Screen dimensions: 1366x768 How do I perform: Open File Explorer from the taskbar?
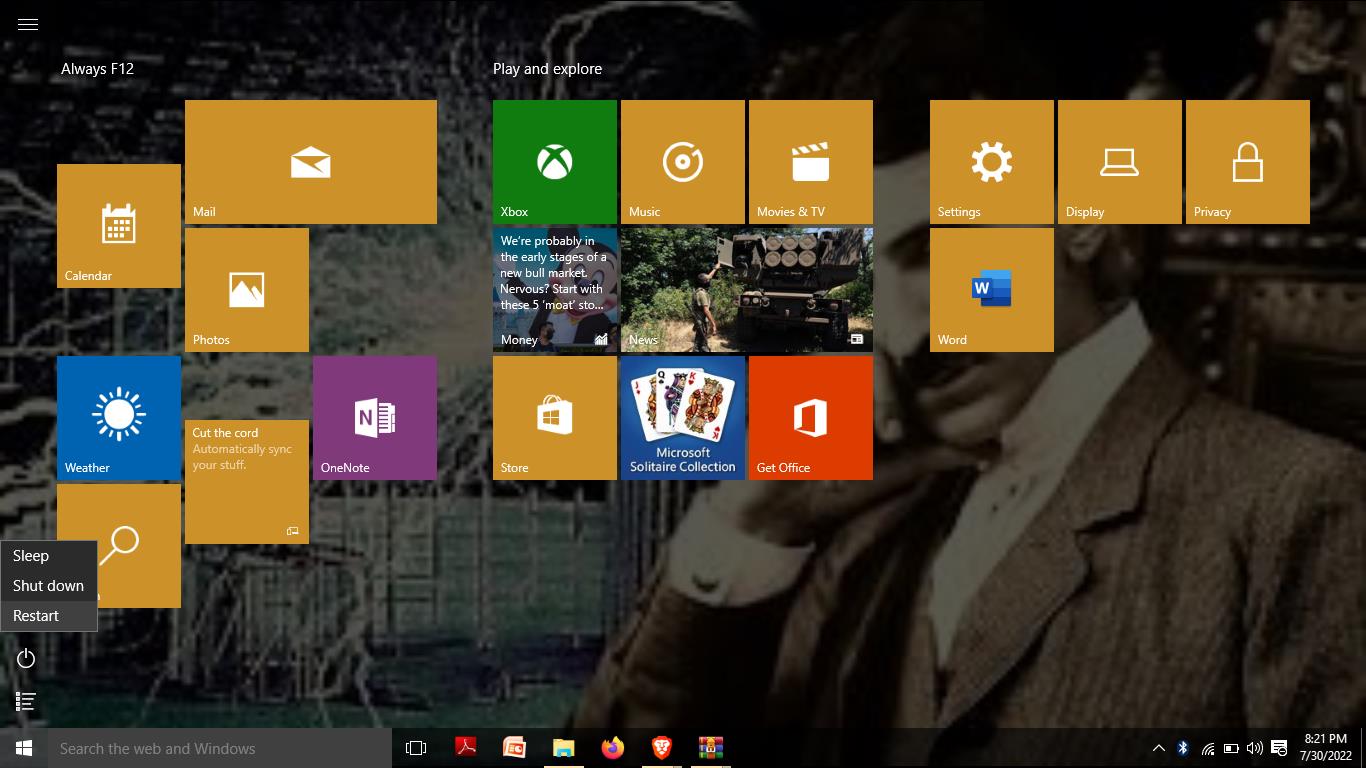[x=563, y=748]
